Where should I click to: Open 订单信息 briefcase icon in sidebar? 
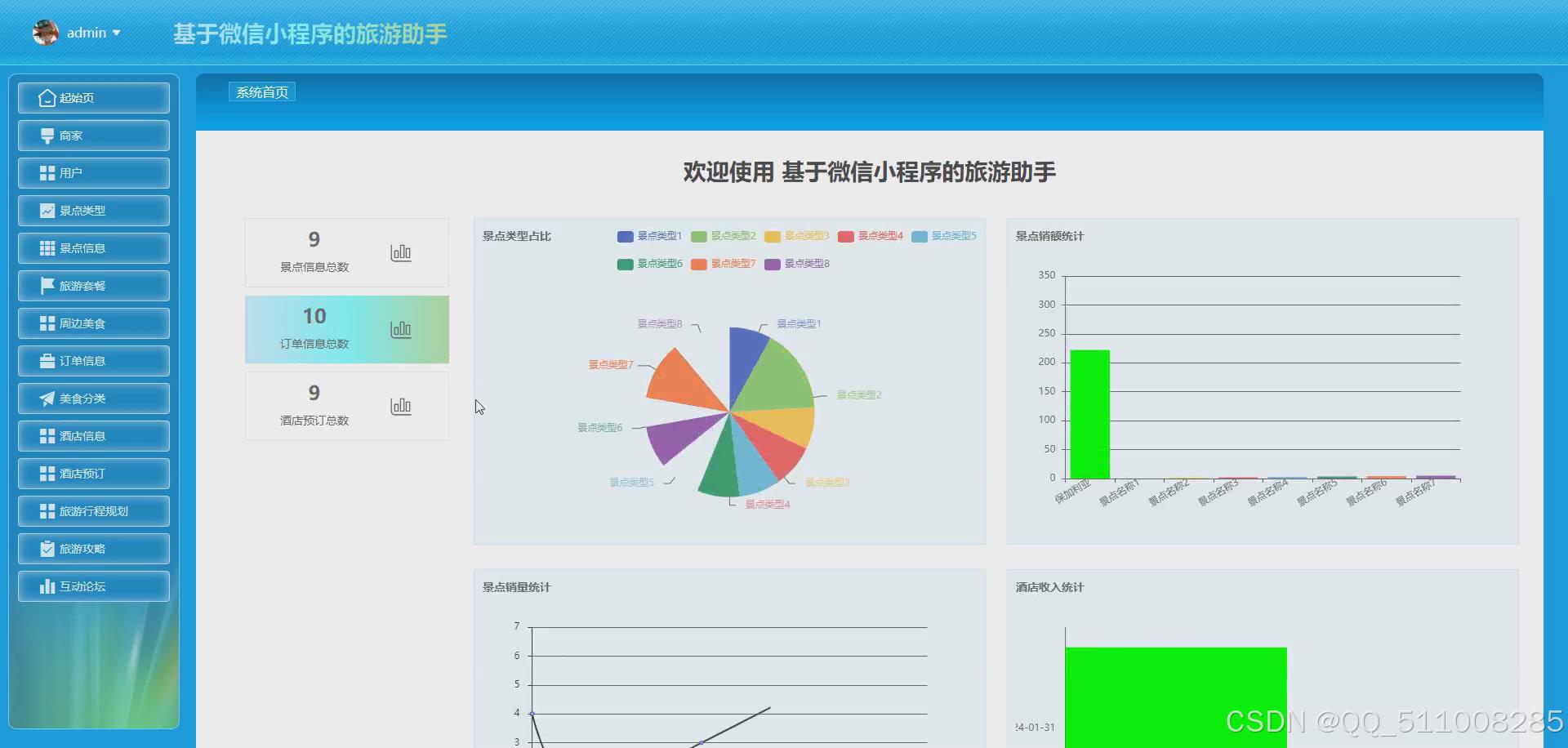tap(47, 361)
